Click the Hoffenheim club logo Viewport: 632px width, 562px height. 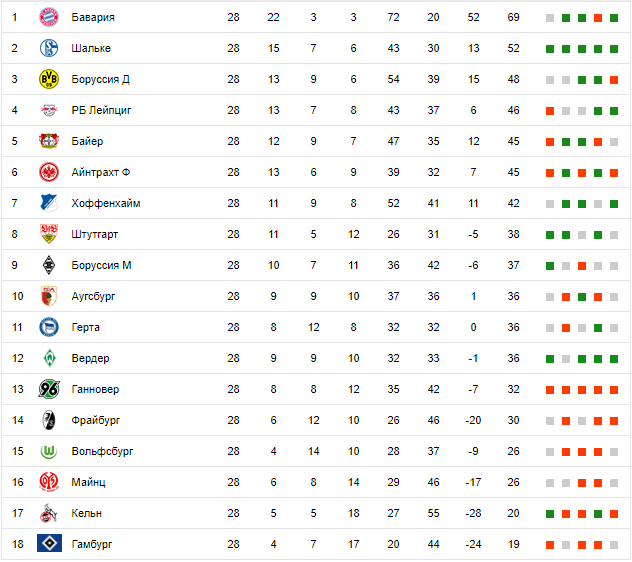[48, 203]
